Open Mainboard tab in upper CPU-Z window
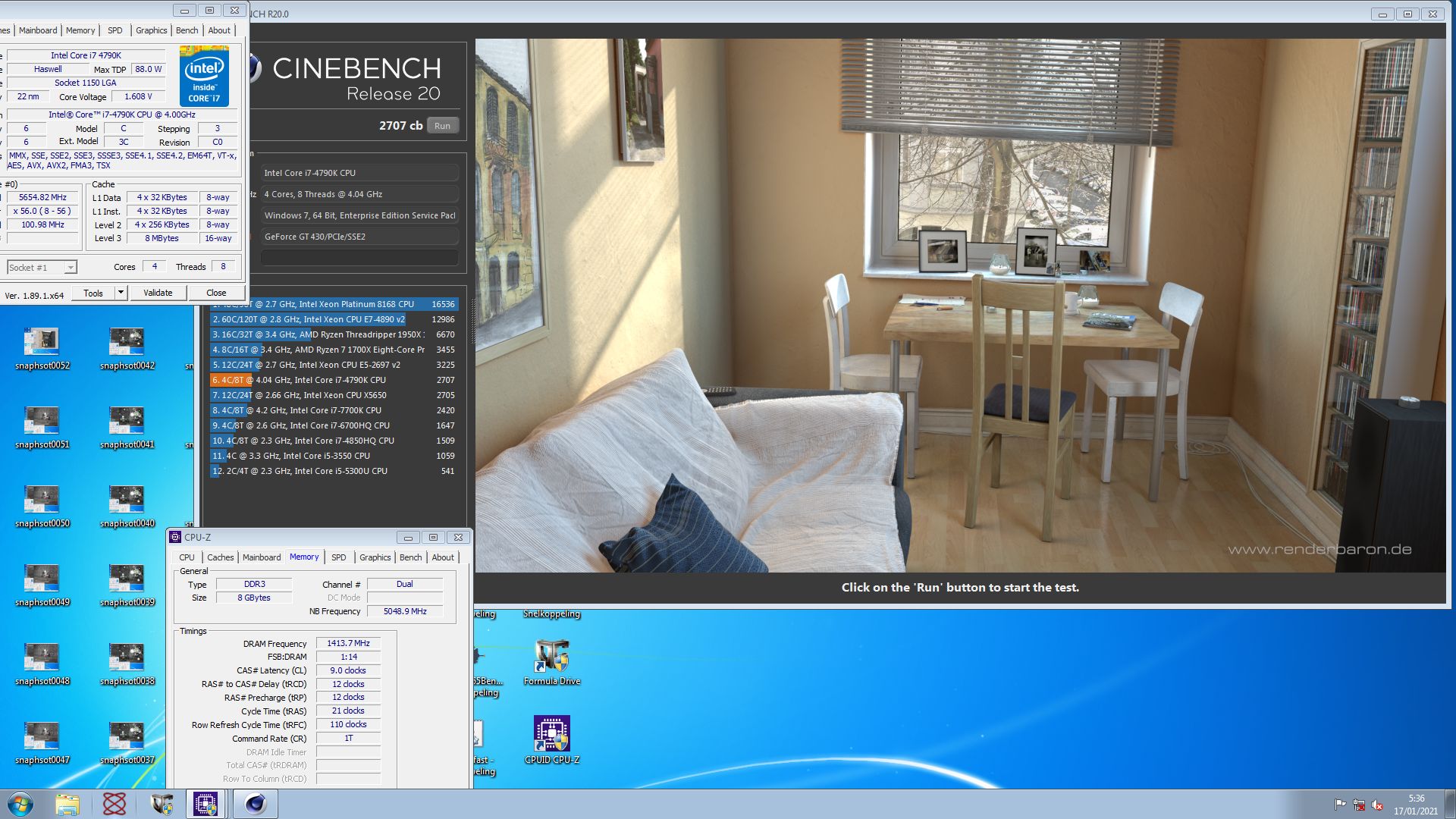This screenshot has height=819, width=1456. click(38, 30)
